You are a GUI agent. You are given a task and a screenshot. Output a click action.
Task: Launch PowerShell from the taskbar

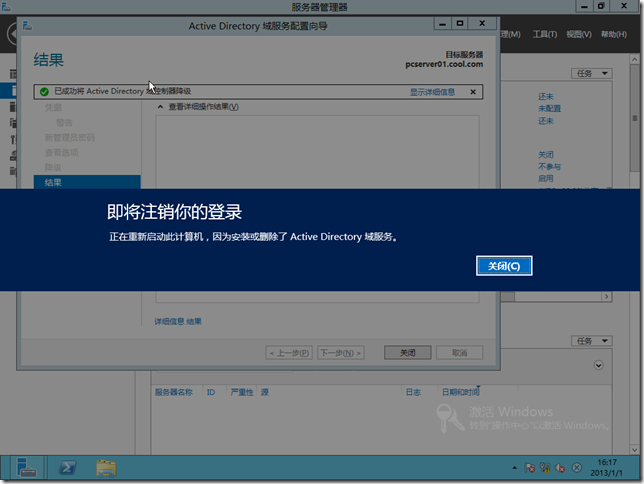[x=67, y=468]
